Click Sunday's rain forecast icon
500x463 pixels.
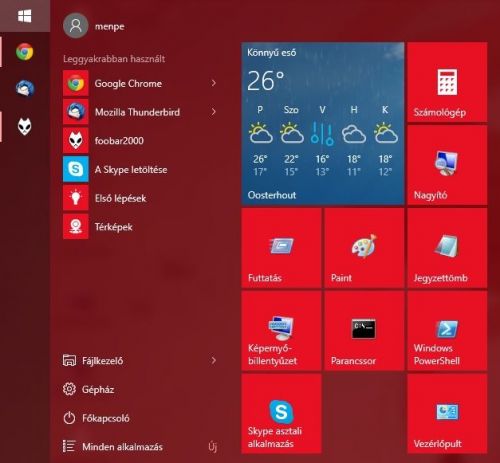coord(322,133)
